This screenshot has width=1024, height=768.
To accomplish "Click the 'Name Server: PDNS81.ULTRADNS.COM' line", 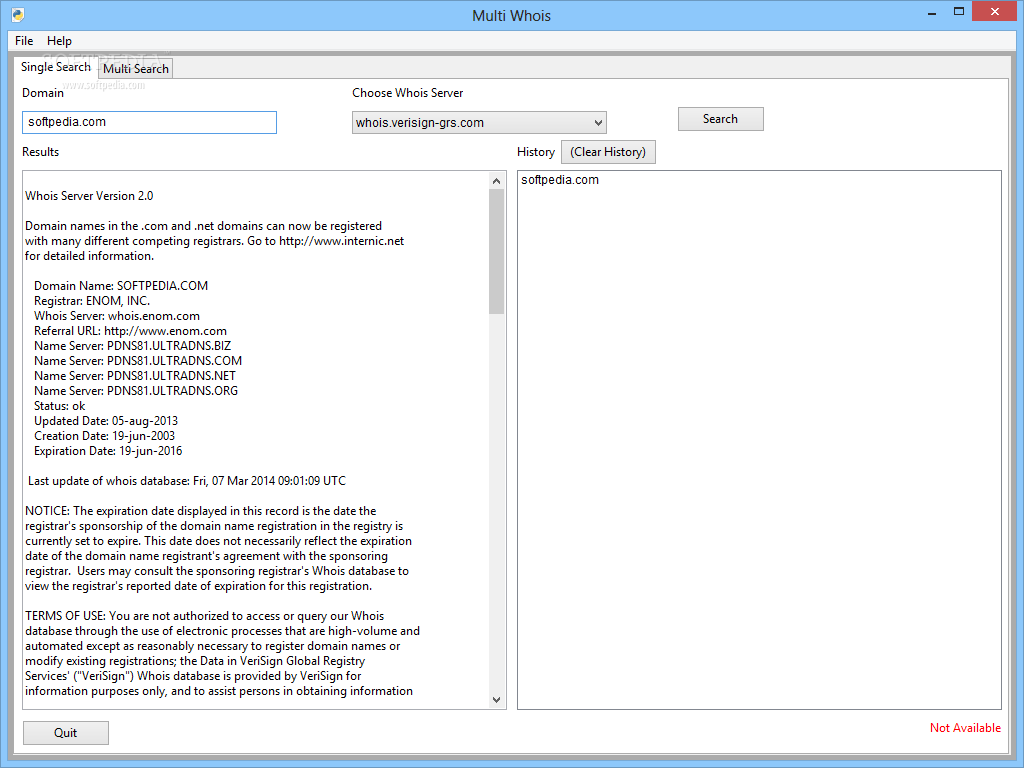I will coord(138,360).
